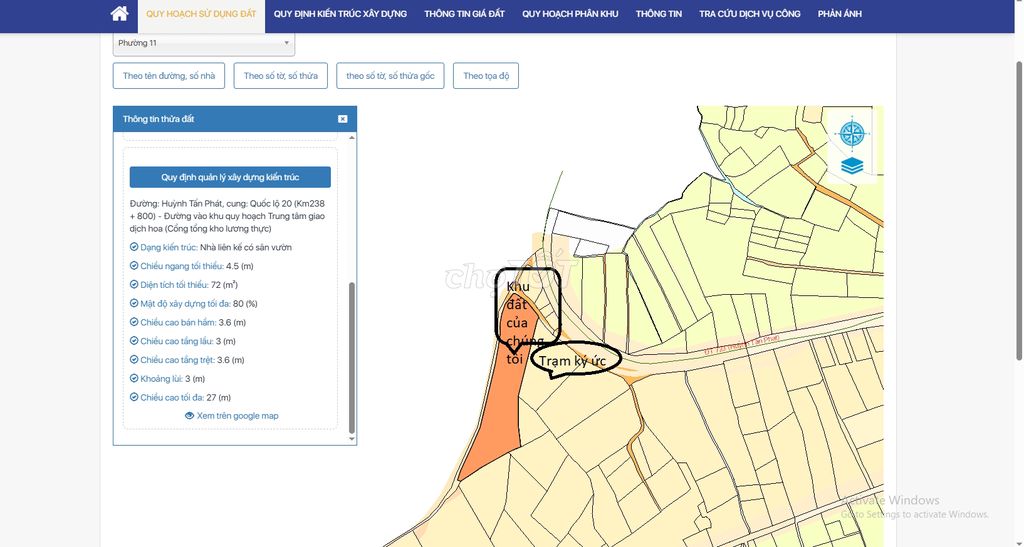Select QUY HOẠCH PHÂN KHU menu item
1024x547 pixels.
click(x=570, y=14)
